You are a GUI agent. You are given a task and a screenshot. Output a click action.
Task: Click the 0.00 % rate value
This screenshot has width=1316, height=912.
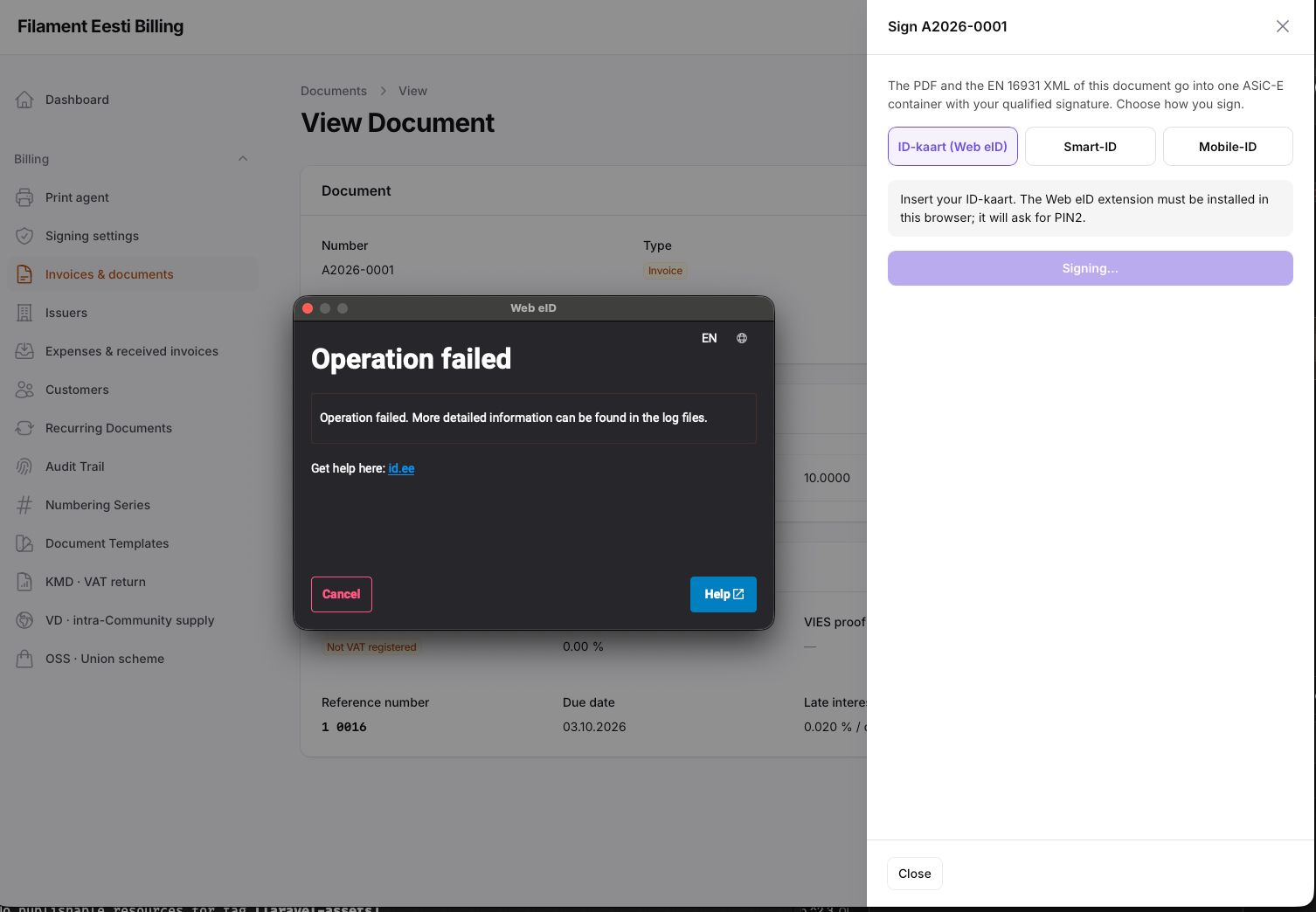[583, 646]
